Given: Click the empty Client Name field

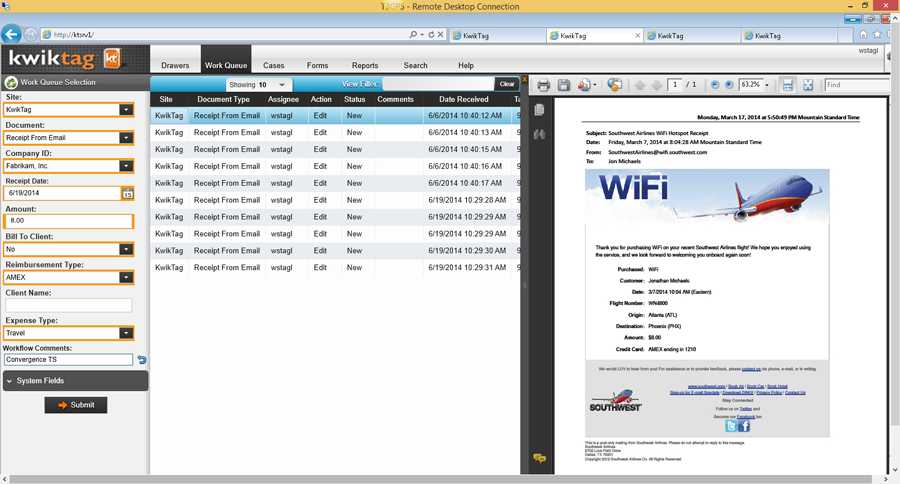Looking at the screenshot, I should click(x=69, y=305).
